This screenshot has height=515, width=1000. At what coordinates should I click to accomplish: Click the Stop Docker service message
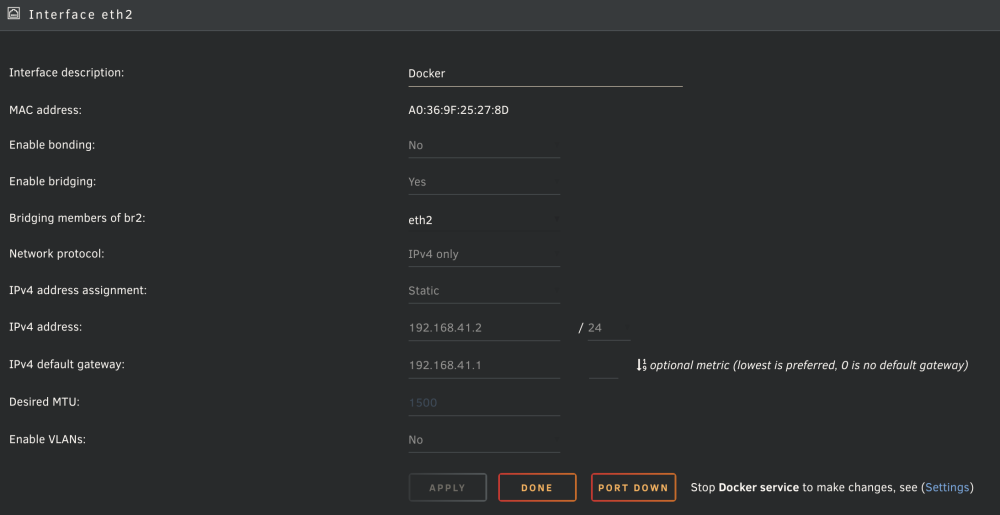click(x=832, y=488)
